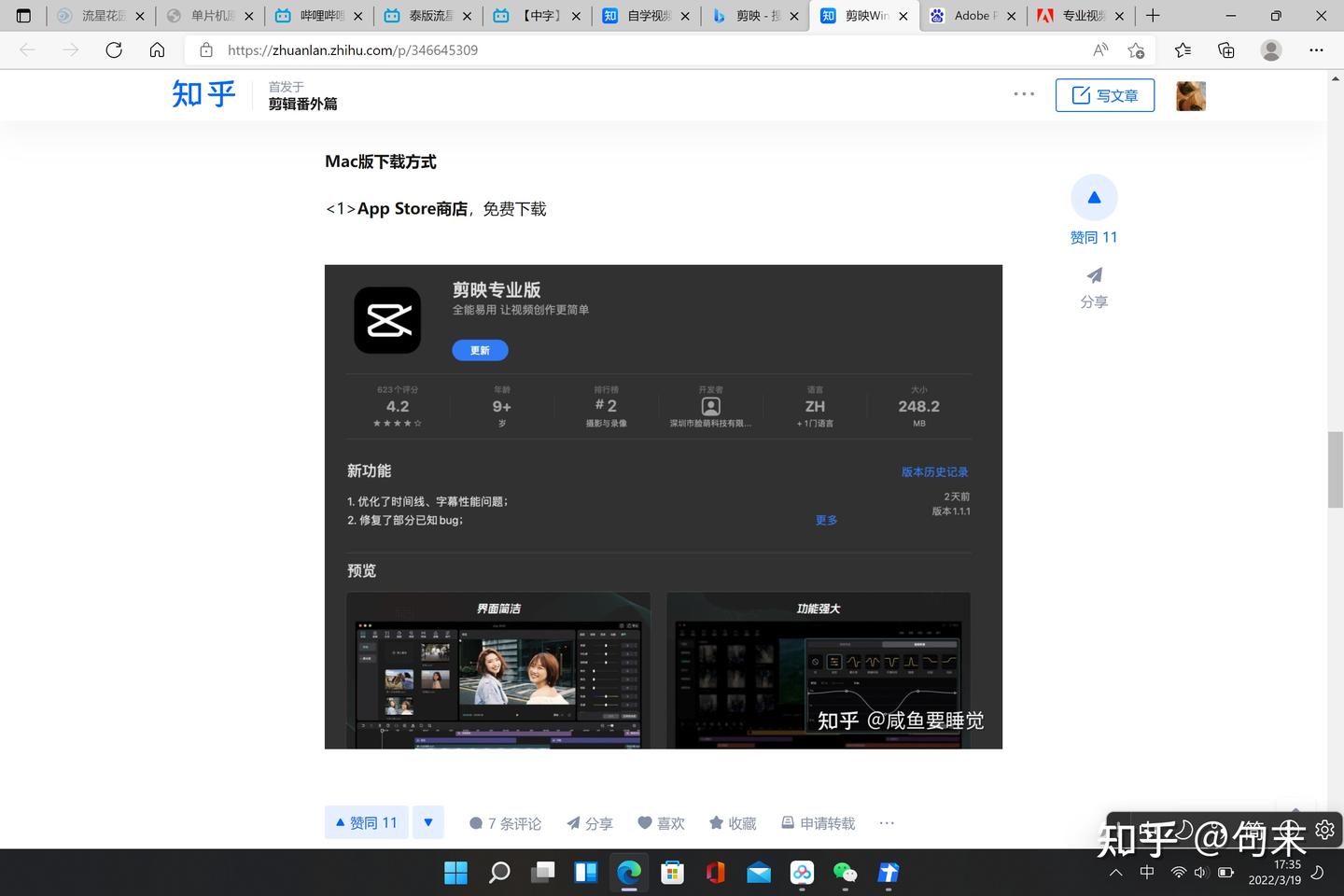Open the browser profile avatar
The image size is (1344, 896).
[1271, 50]
